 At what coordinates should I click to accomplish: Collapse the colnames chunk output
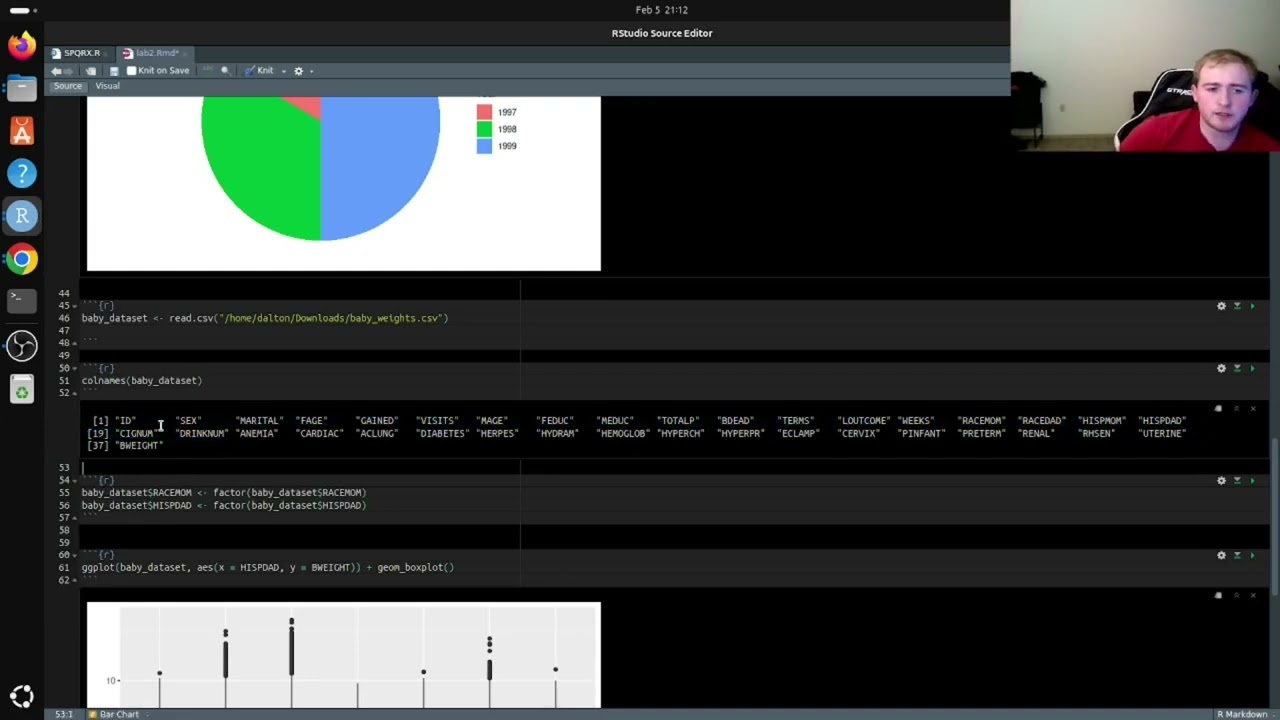coord(1236,409)
